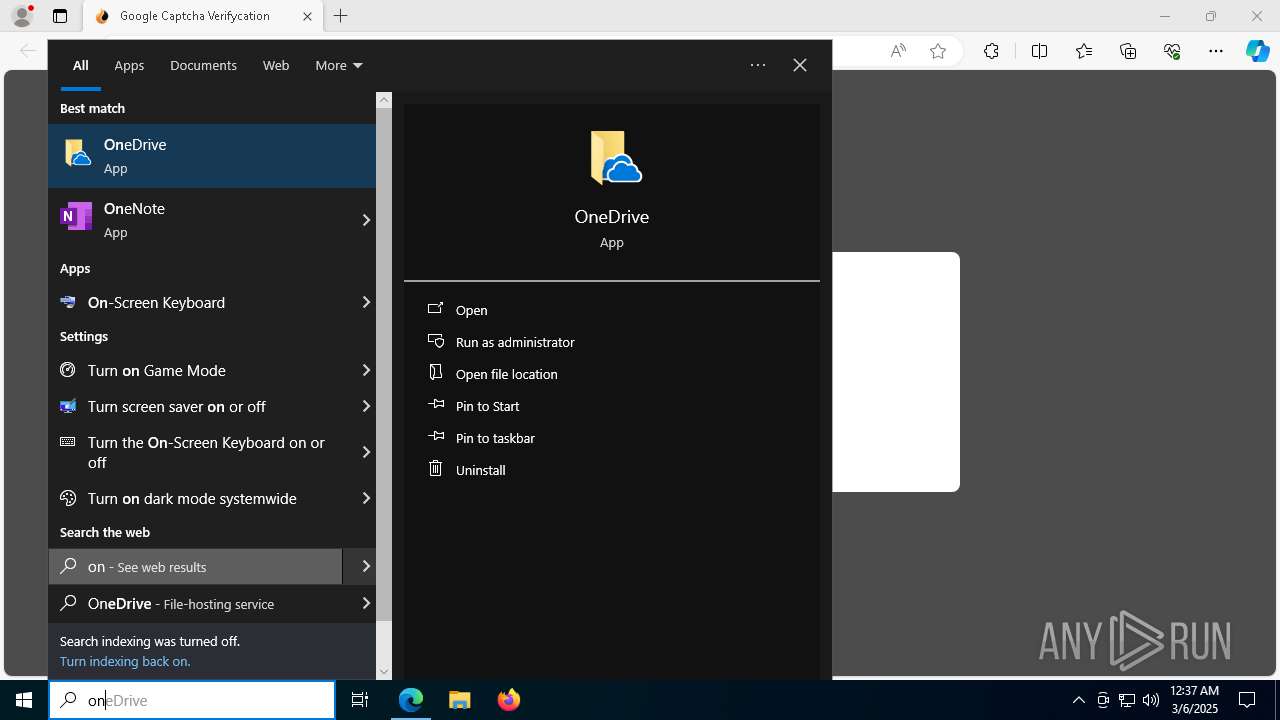Open Edge Copilot sidebar icon
The width and height of the screenshot is (1280, 720).
coord(1257,51)
